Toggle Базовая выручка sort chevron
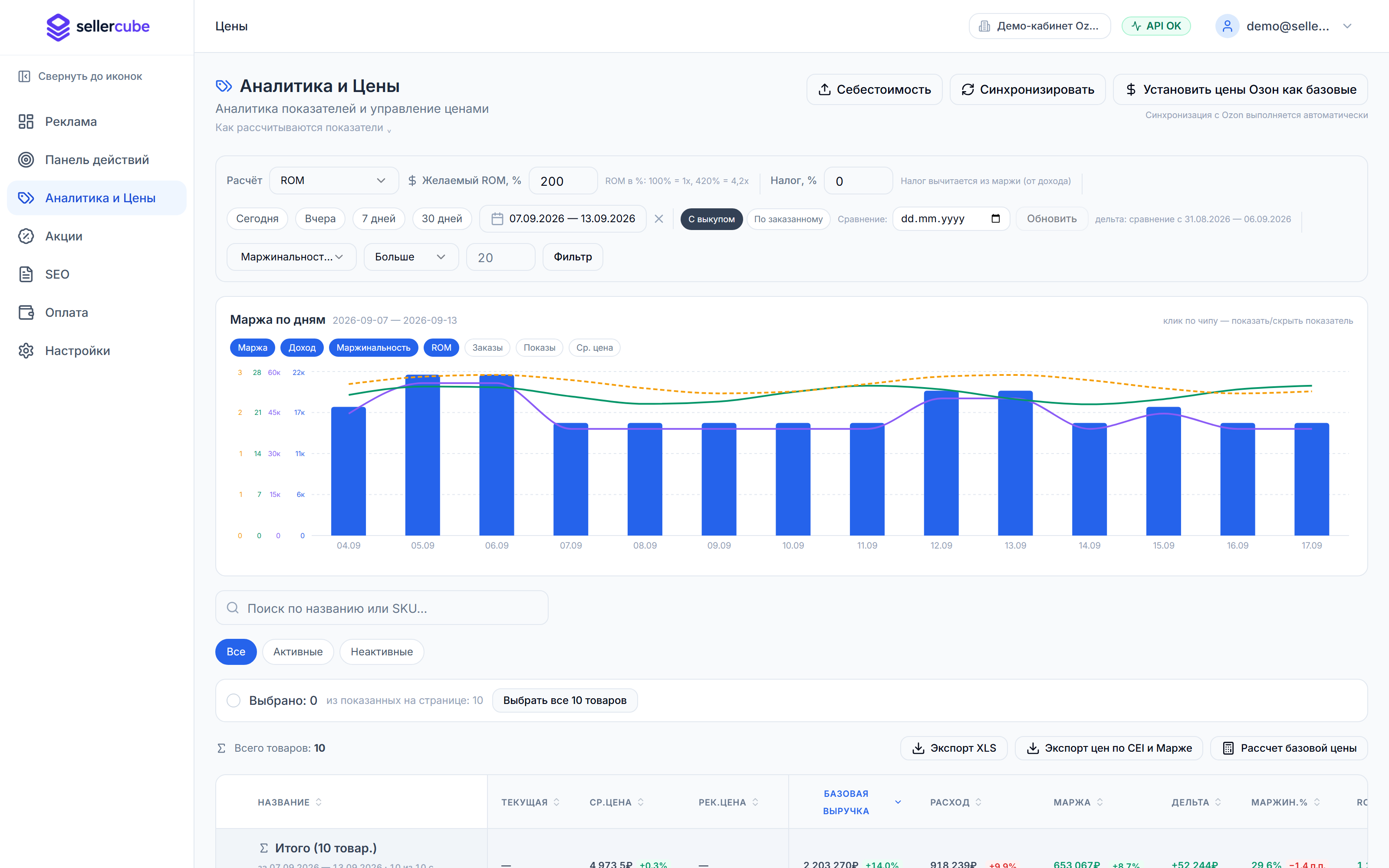The image size is (1389, 868). click(x=898, y=802)
